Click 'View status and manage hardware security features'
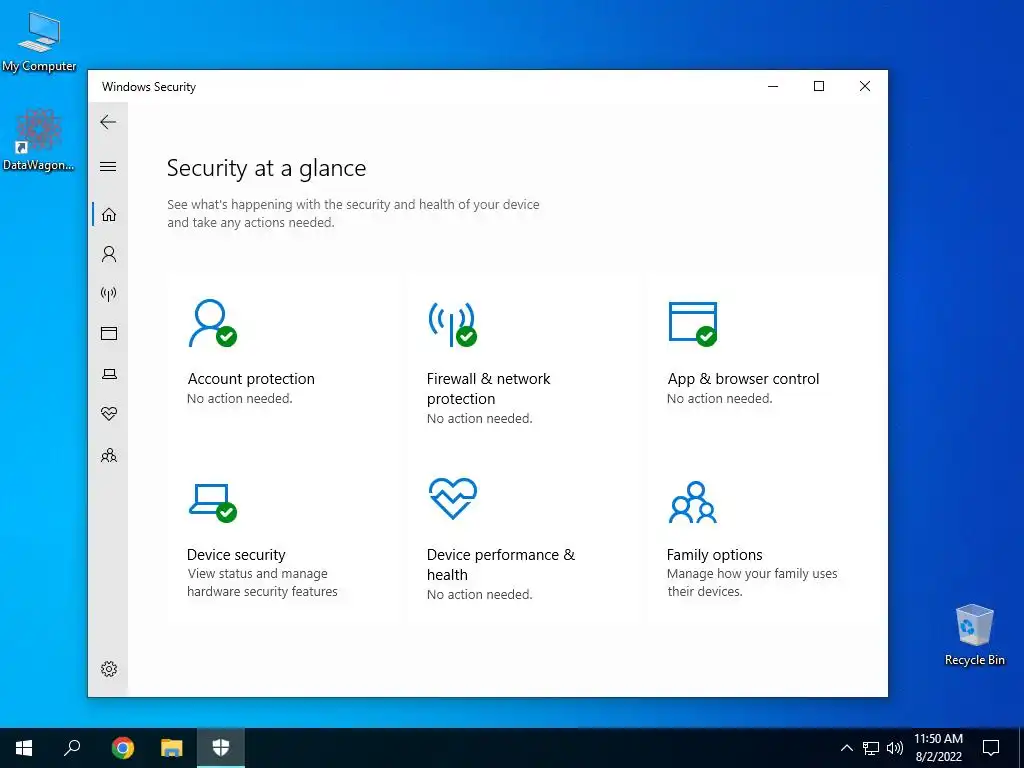 (263, 583)
